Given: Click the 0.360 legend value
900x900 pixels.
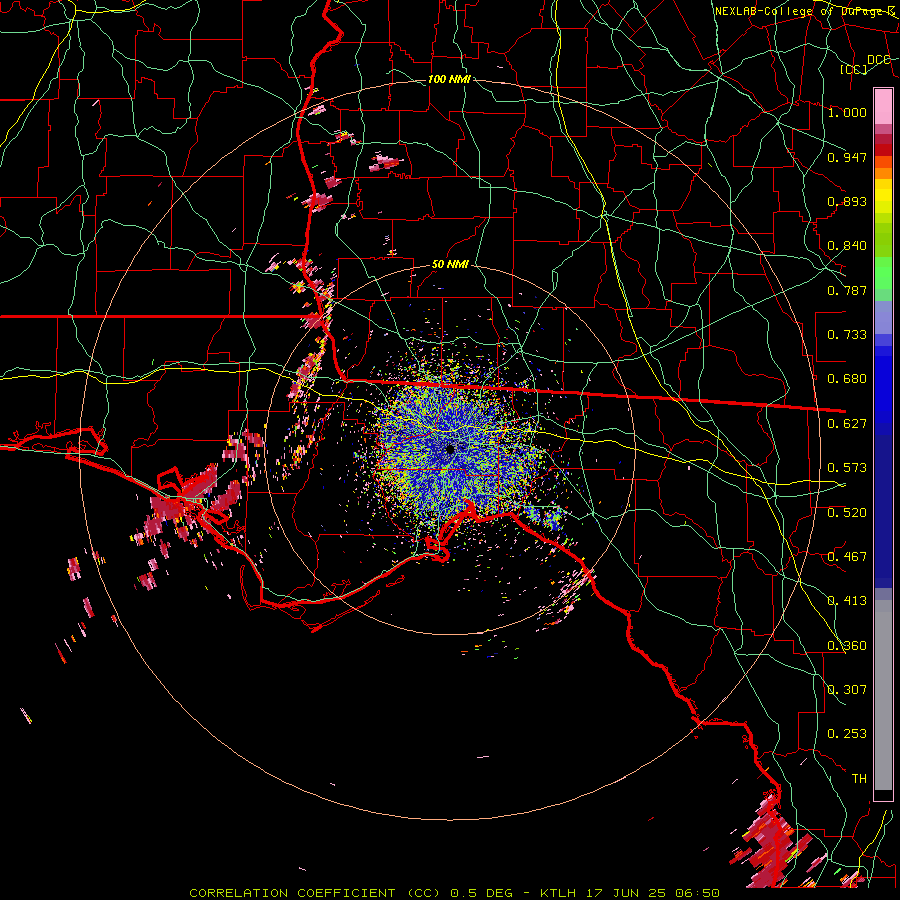Looking at the screenshot, I should [847, 646].
